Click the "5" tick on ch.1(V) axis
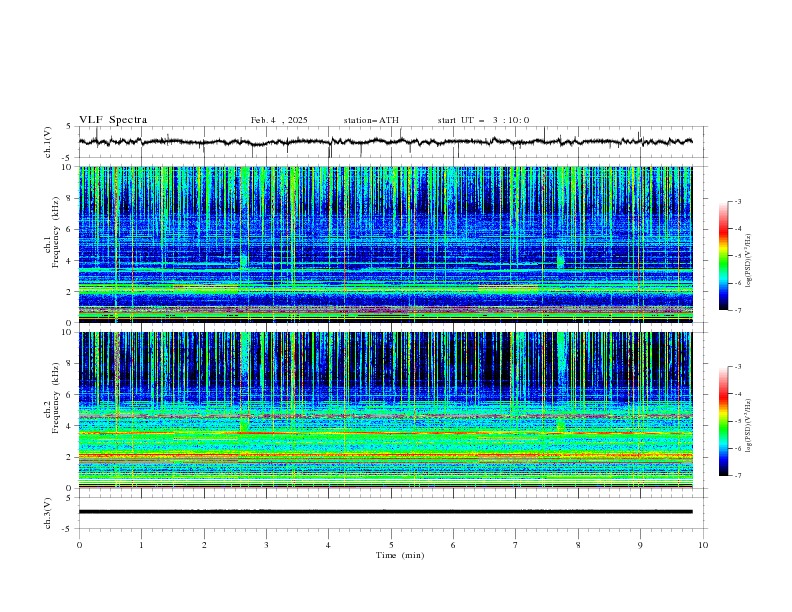This screenshot has height=612, width=792. 69,127
